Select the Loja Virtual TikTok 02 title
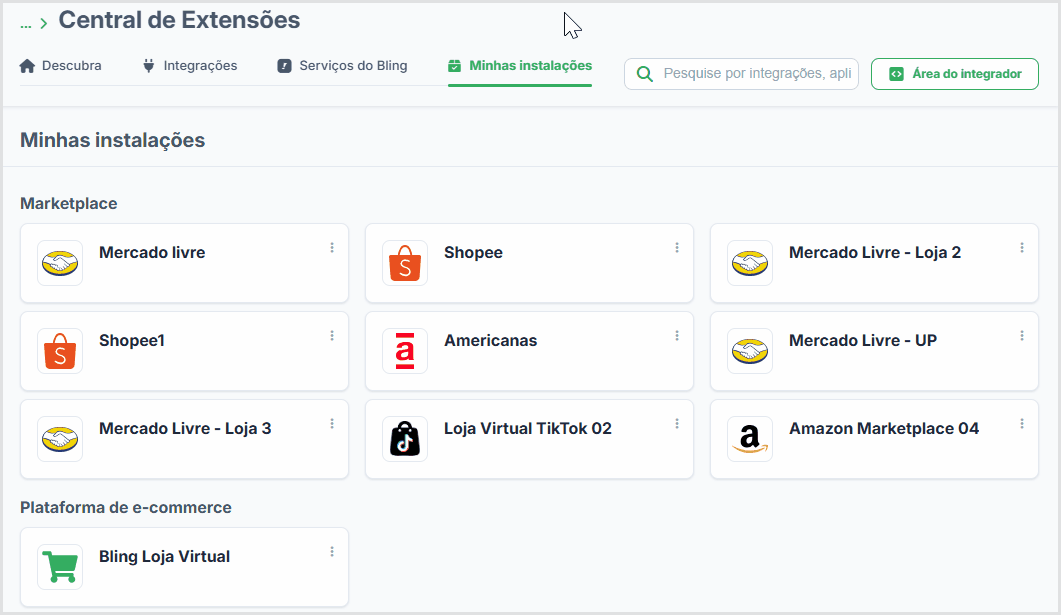 tap(528, 428)
